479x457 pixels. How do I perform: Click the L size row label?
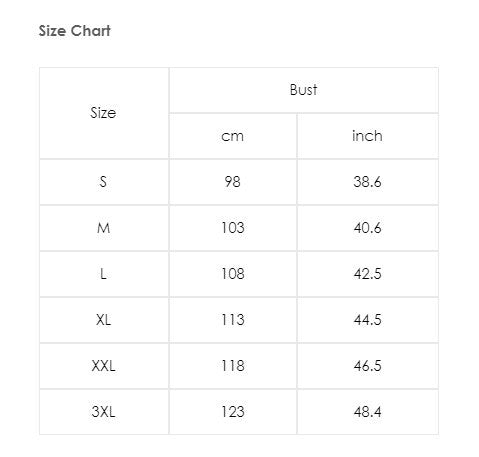click(x=104, y=274)
